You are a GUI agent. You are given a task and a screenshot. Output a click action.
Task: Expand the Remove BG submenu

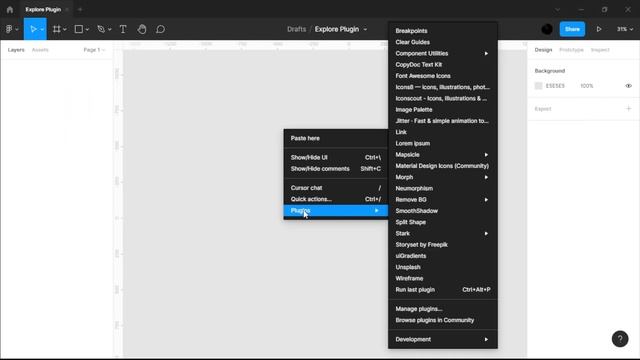pyautogui.click(x=442, y=200)
